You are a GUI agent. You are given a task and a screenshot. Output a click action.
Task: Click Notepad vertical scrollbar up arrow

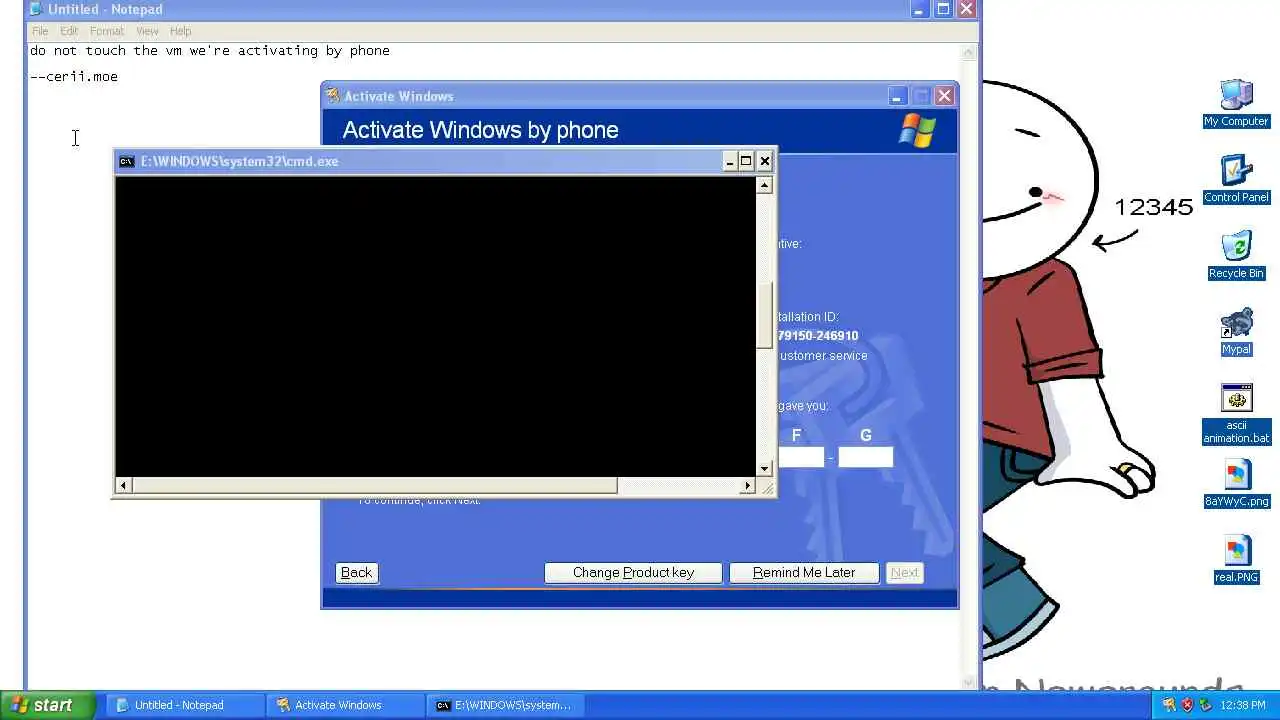968,52
